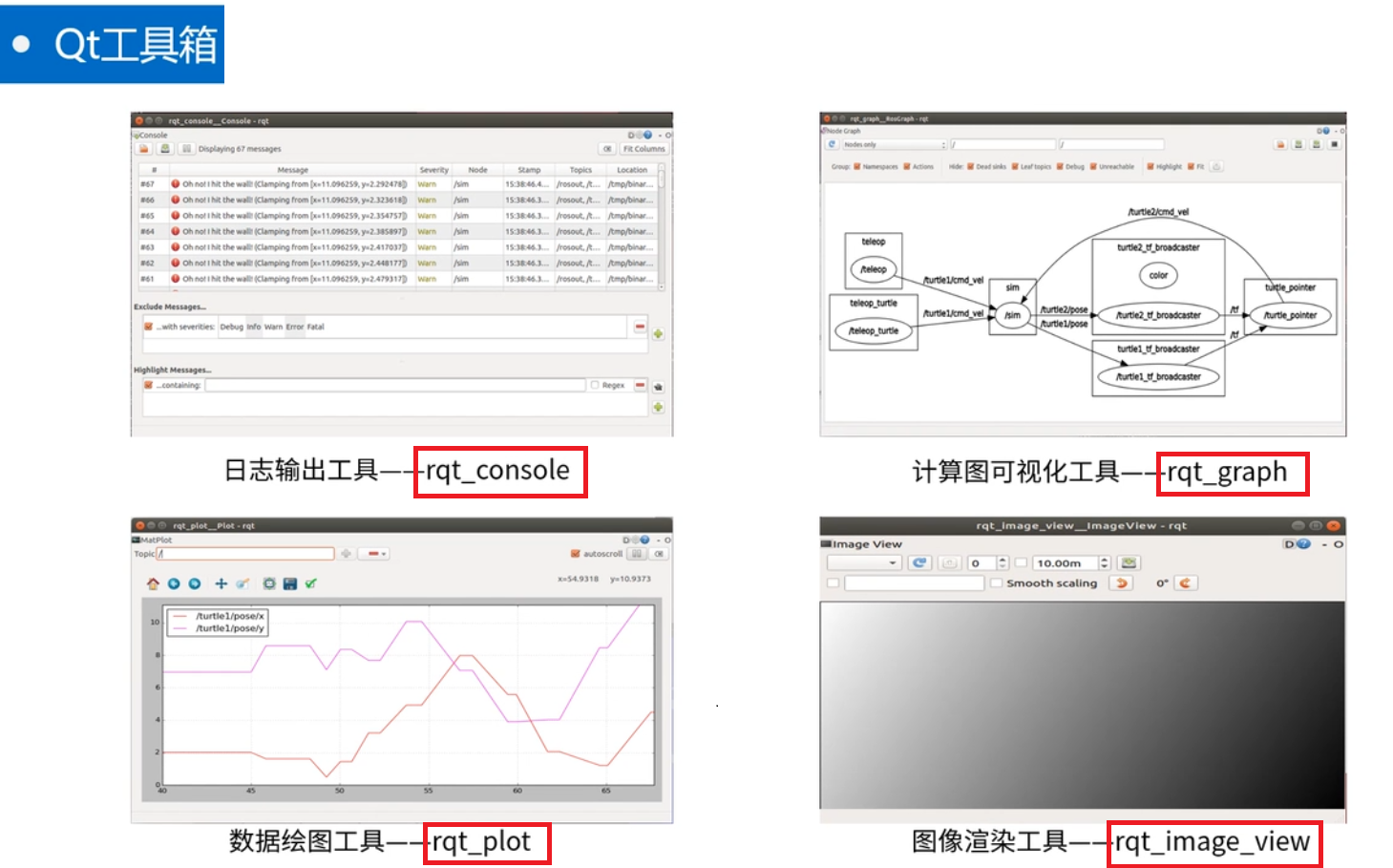This screenshot has width=1393, height=868.
Task: Click Topic input field in rqt_plot
Action: click(x=246, y=554)
